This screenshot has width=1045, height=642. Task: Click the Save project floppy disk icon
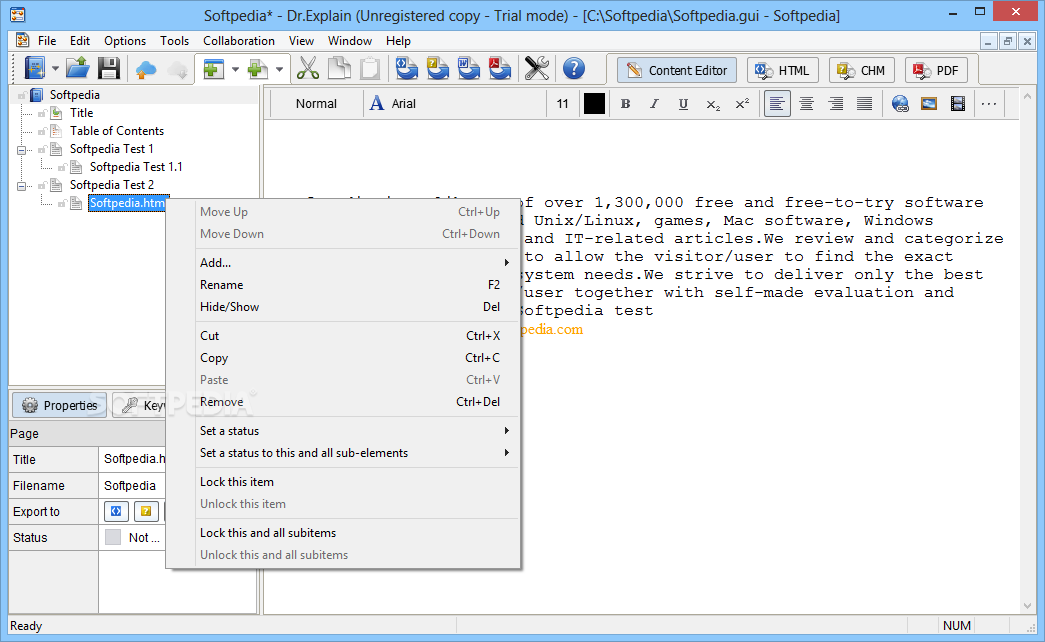[x=109, y=69]
